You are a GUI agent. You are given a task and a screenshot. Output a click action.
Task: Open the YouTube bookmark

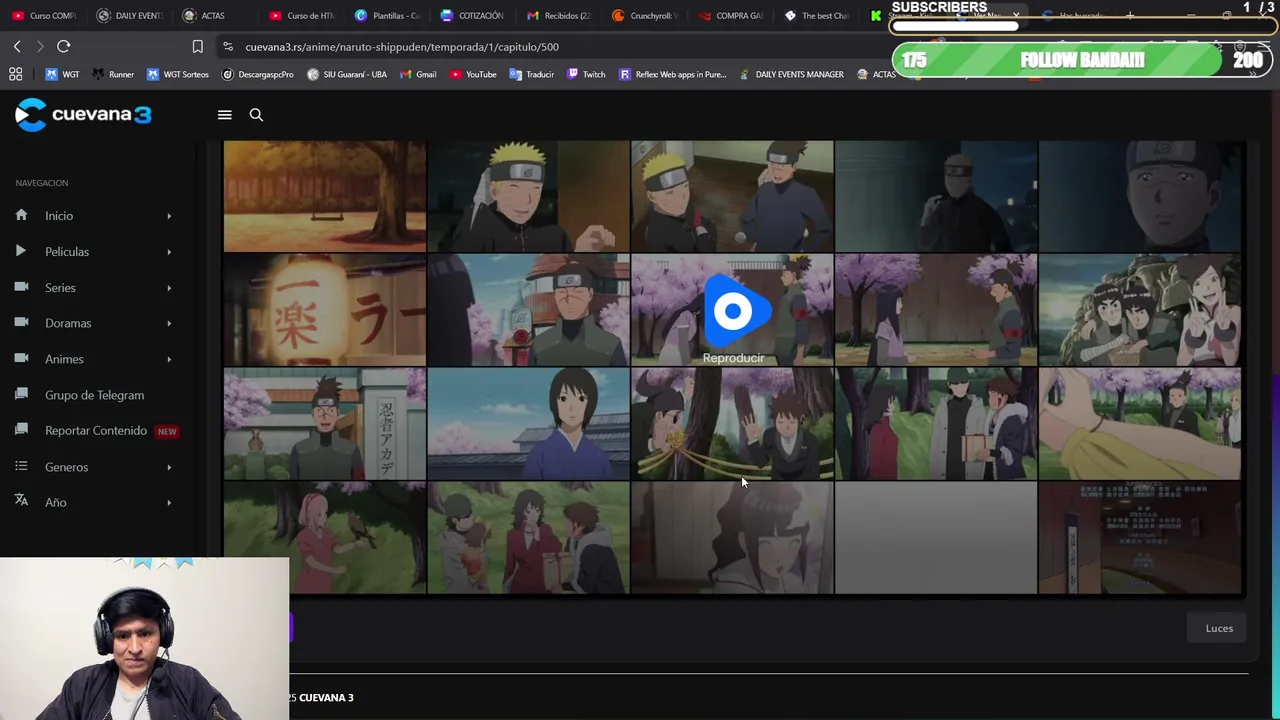click(x=473, y=74)
